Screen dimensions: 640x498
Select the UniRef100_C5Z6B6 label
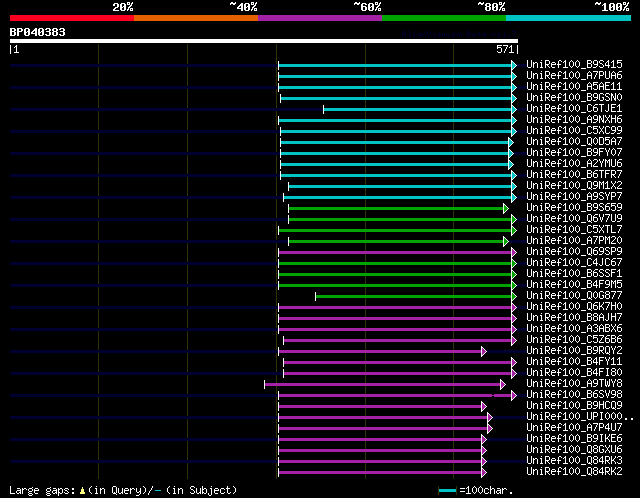click(574, 340)
